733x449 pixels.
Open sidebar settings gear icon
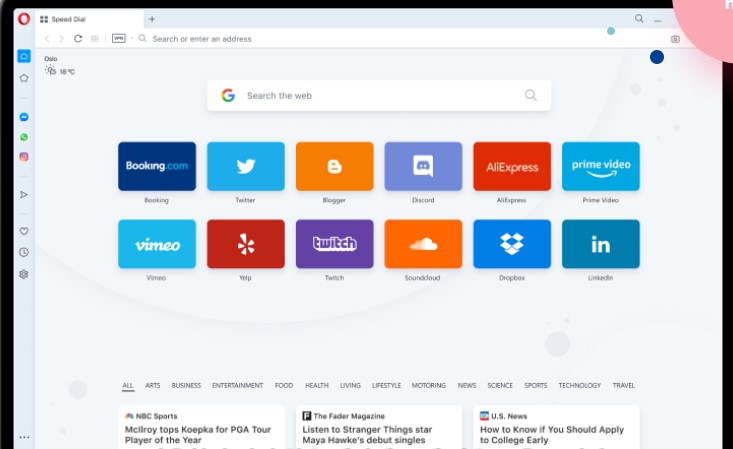[x=24, y=274]
